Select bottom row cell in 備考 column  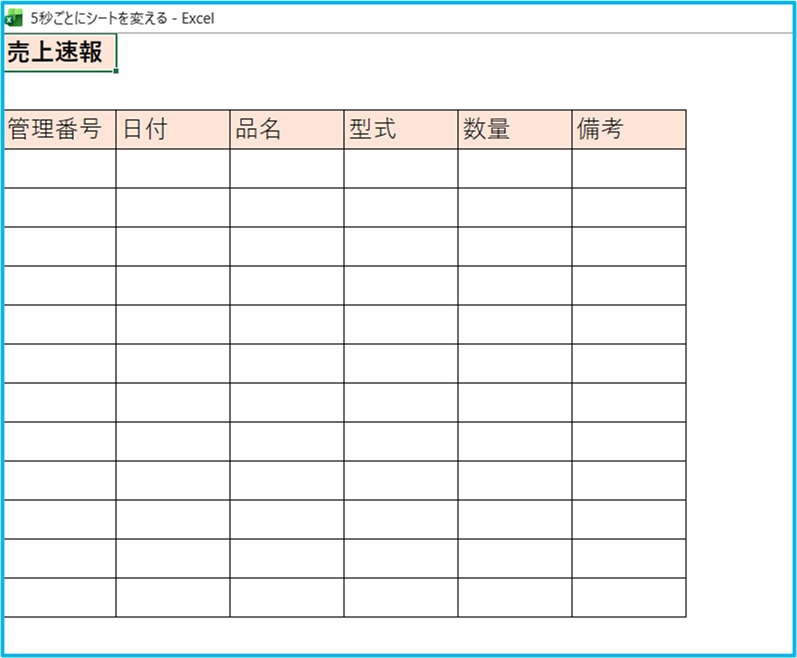point(628,597)
